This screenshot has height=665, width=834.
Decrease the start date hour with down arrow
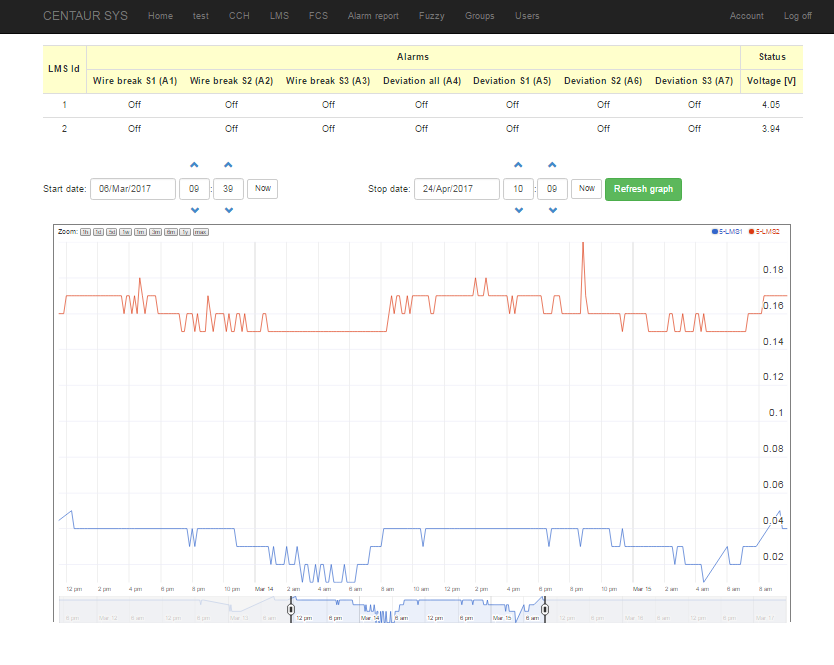coord(194,210)
